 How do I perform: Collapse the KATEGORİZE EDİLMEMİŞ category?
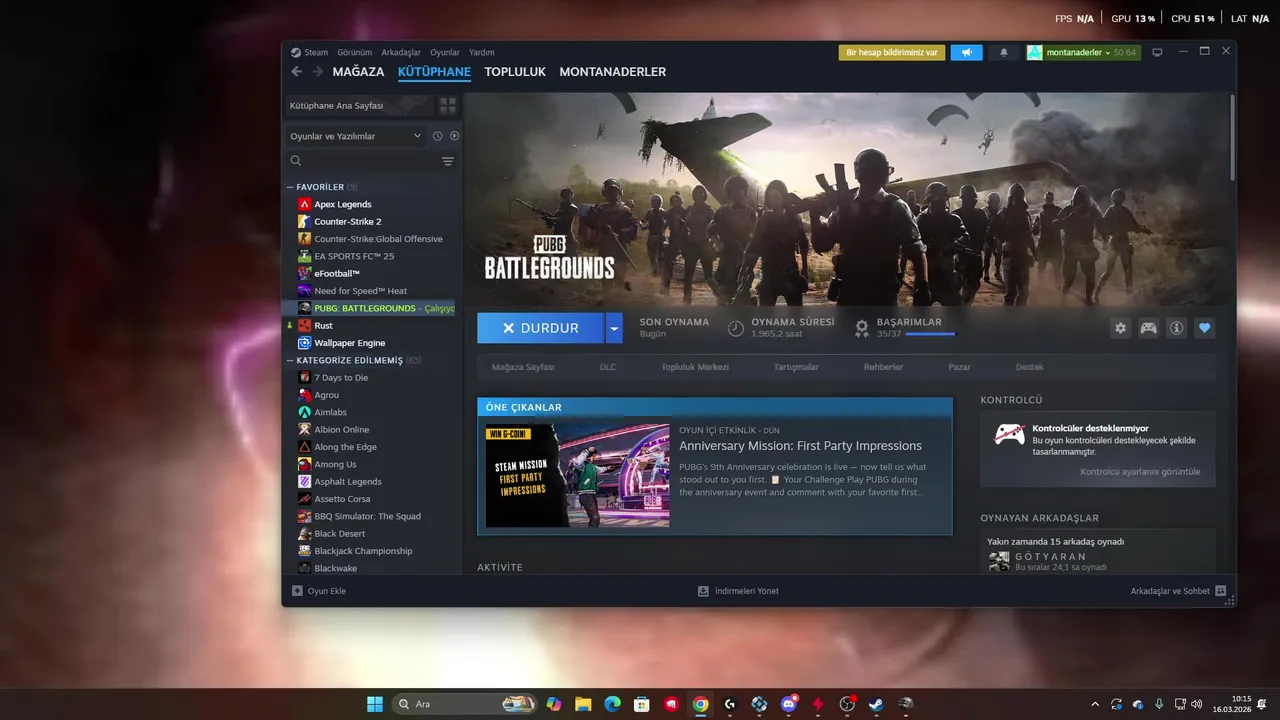tap(290, 360)
